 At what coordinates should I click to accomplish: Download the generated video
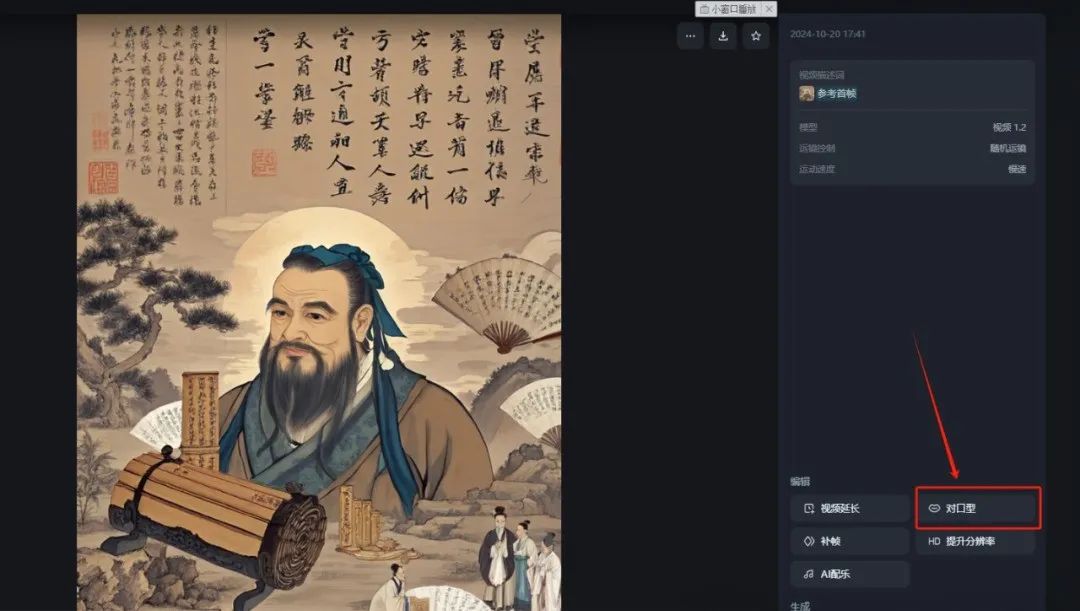point(723,36)
